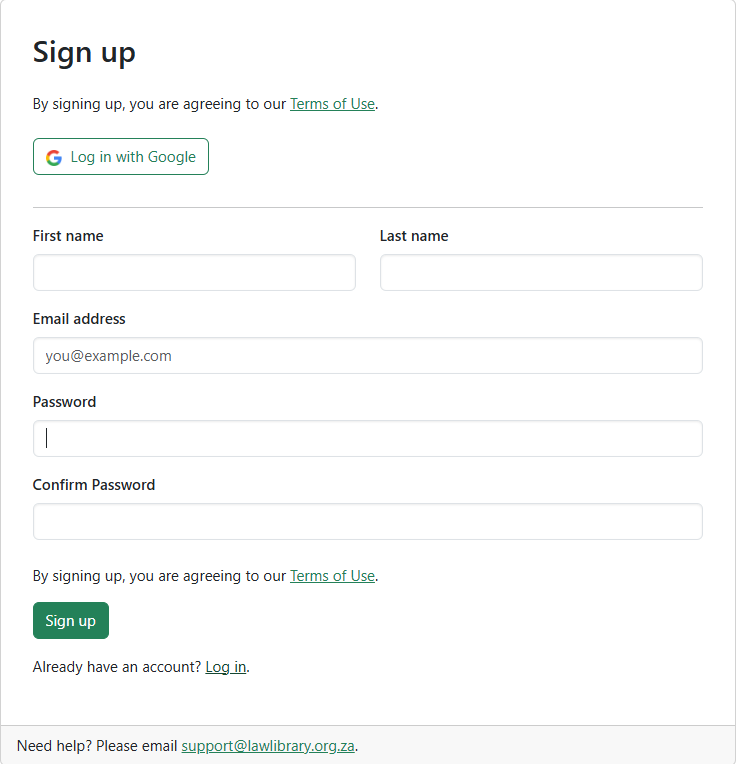The width and height of the screenshot is (737, 764).
Task: Open Terms of Use link above Sign up button
Action: click(x=332, y=576)
